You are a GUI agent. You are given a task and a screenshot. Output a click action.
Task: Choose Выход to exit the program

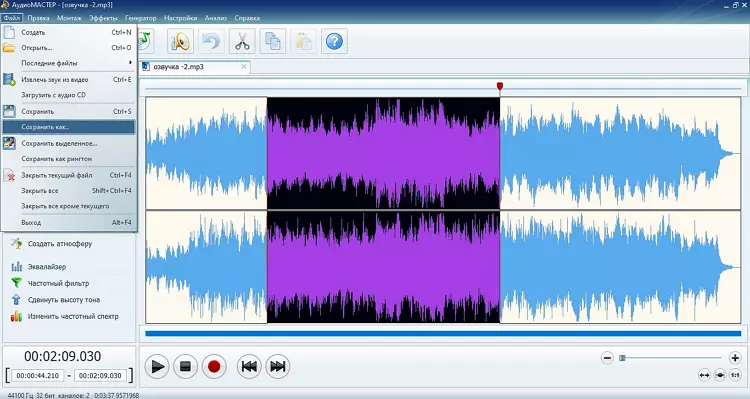point(69,222)
